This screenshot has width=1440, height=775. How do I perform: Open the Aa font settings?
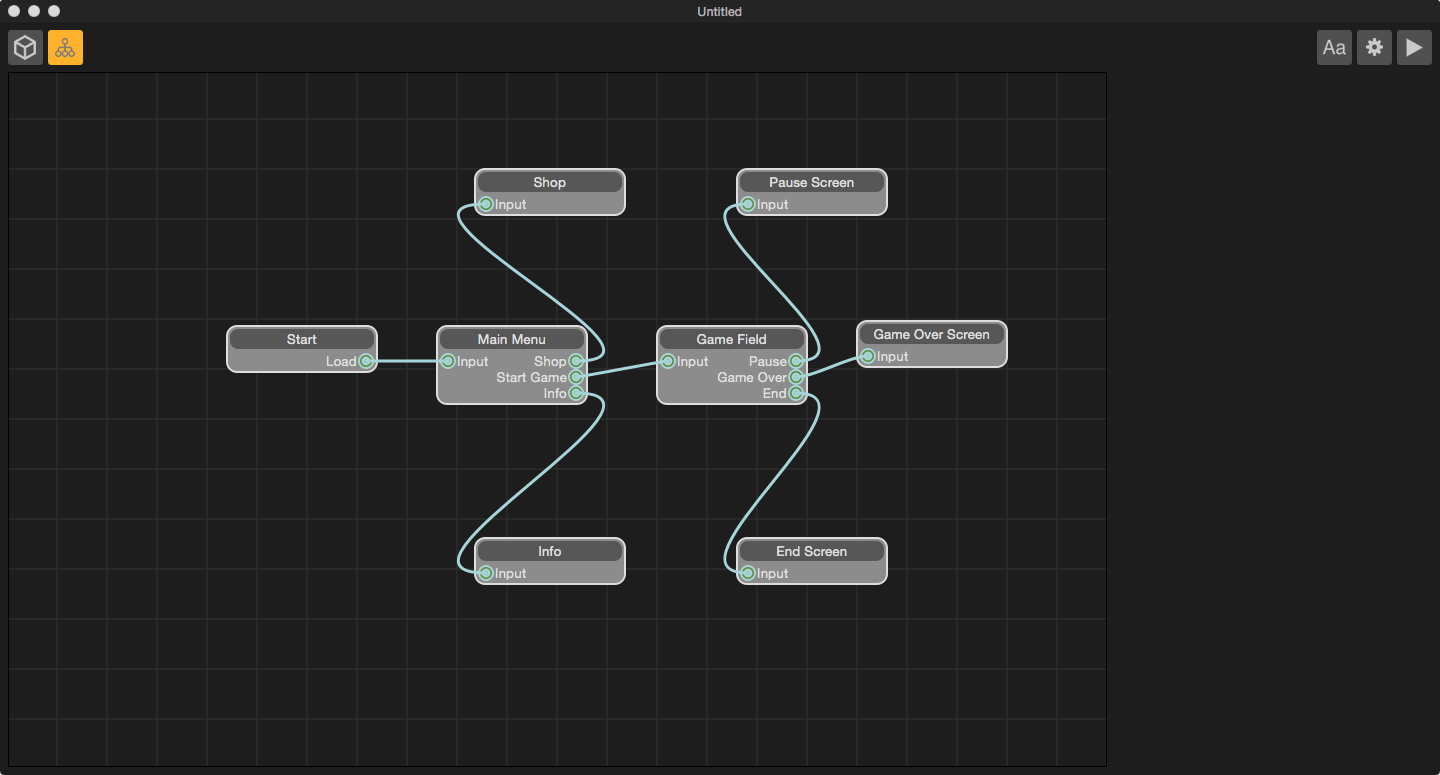click(1334, 47)
